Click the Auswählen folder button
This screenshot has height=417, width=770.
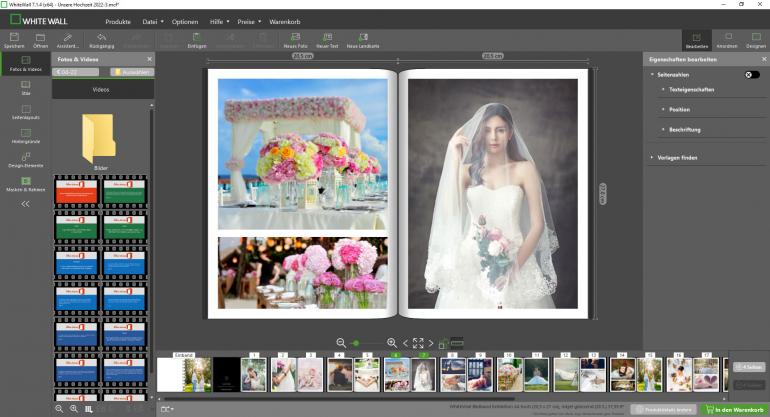pos(132,72)
